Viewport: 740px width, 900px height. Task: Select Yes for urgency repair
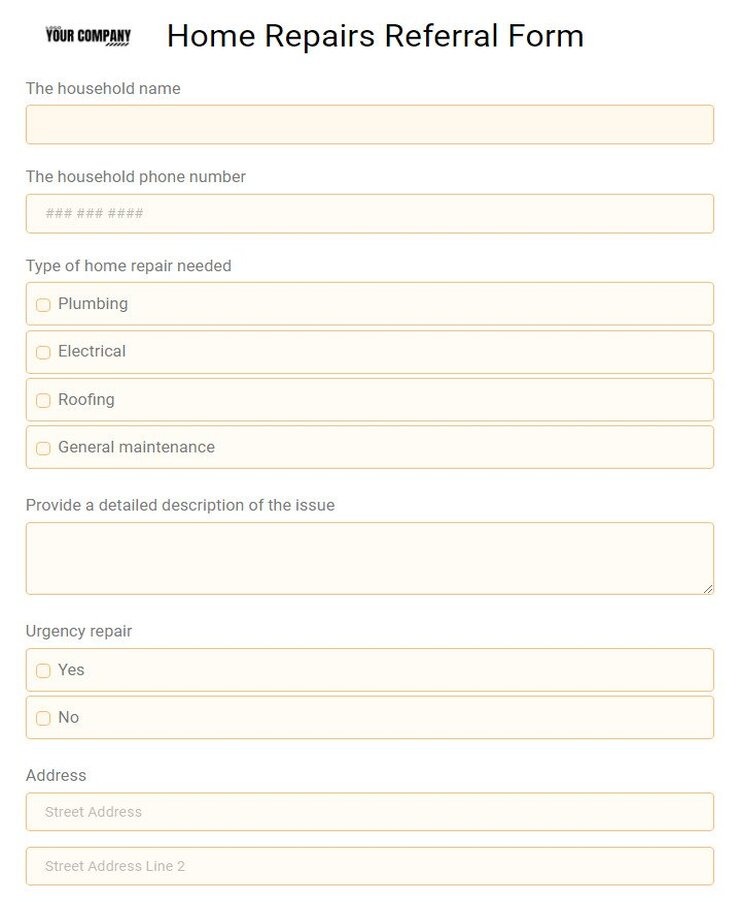coord(43,670)
